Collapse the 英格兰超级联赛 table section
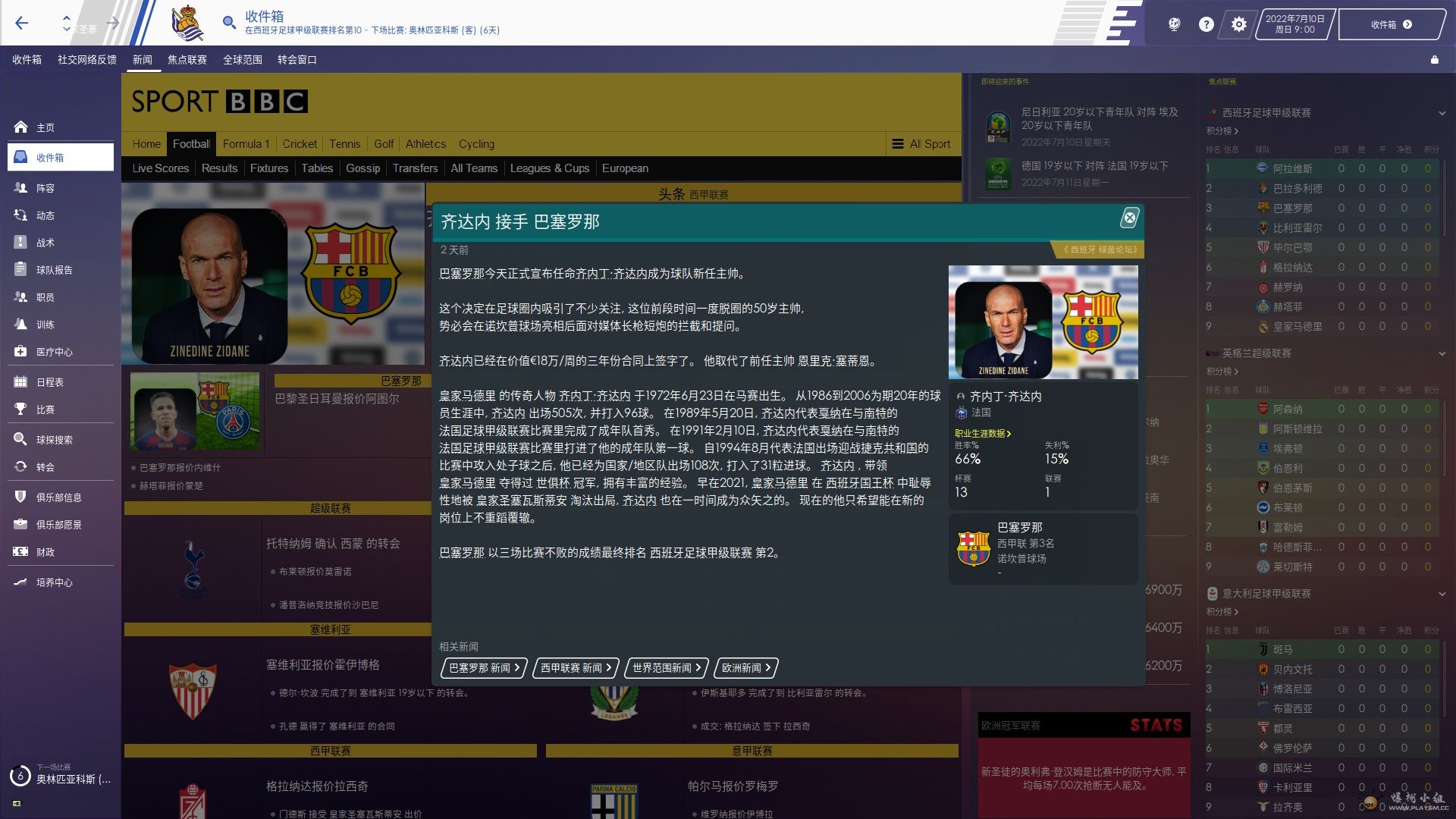Image resolution: width=1456 pixels, height=819 pixels. point(1442,353)
